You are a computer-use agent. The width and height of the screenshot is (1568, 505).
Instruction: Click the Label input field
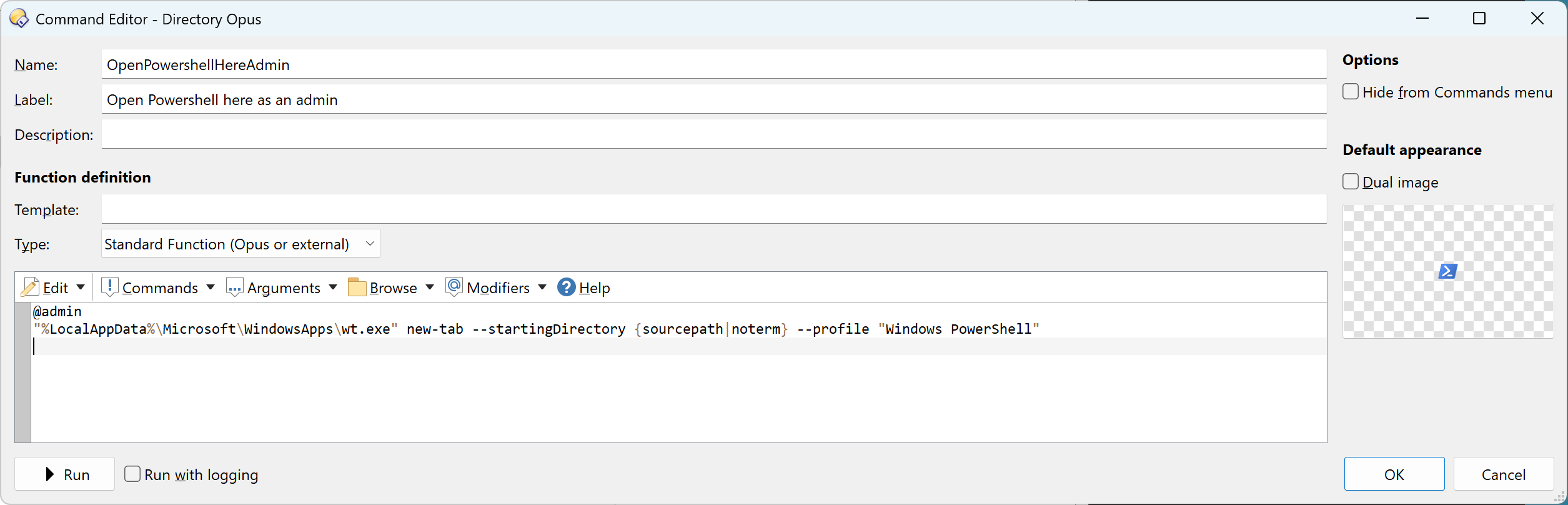point(714,99)
